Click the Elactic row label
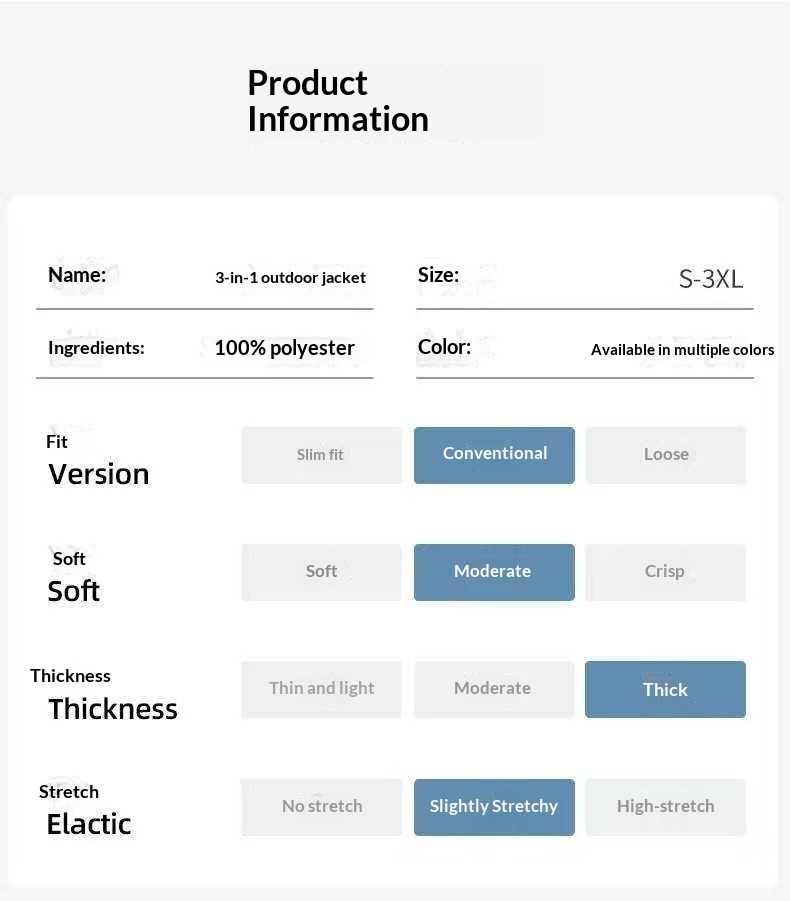790x901 pixels. [x=88, y=824]
